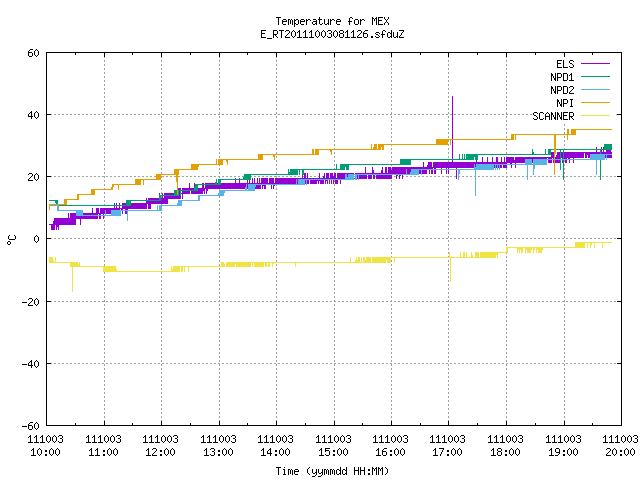The width and height of the screenshot is (640, 480).
Task: Click the SCANNER legend label
Action: (553, 116)
